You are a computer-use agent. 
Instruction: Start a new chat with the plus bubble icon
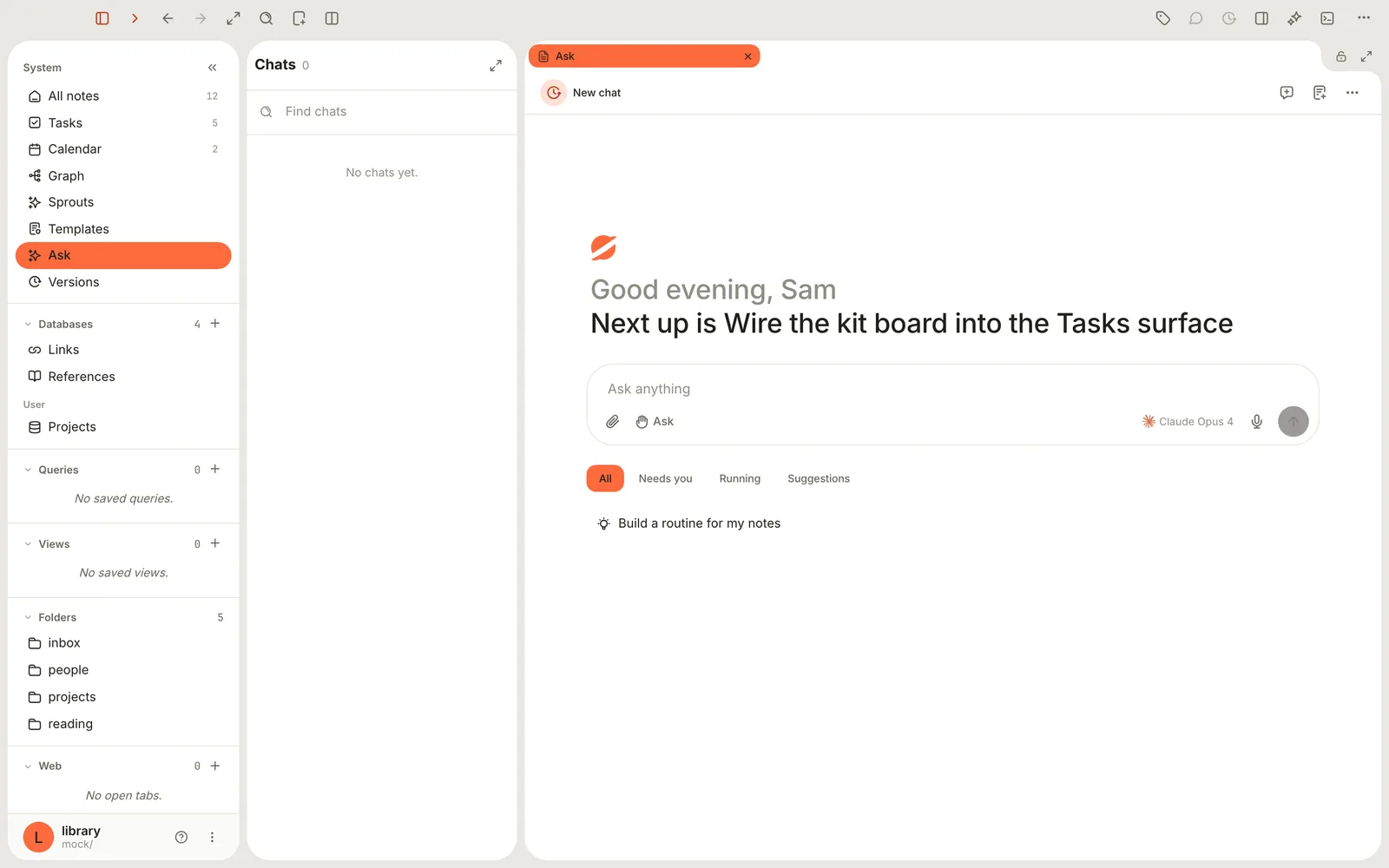pyautogui.click(x=1287, y=93)
